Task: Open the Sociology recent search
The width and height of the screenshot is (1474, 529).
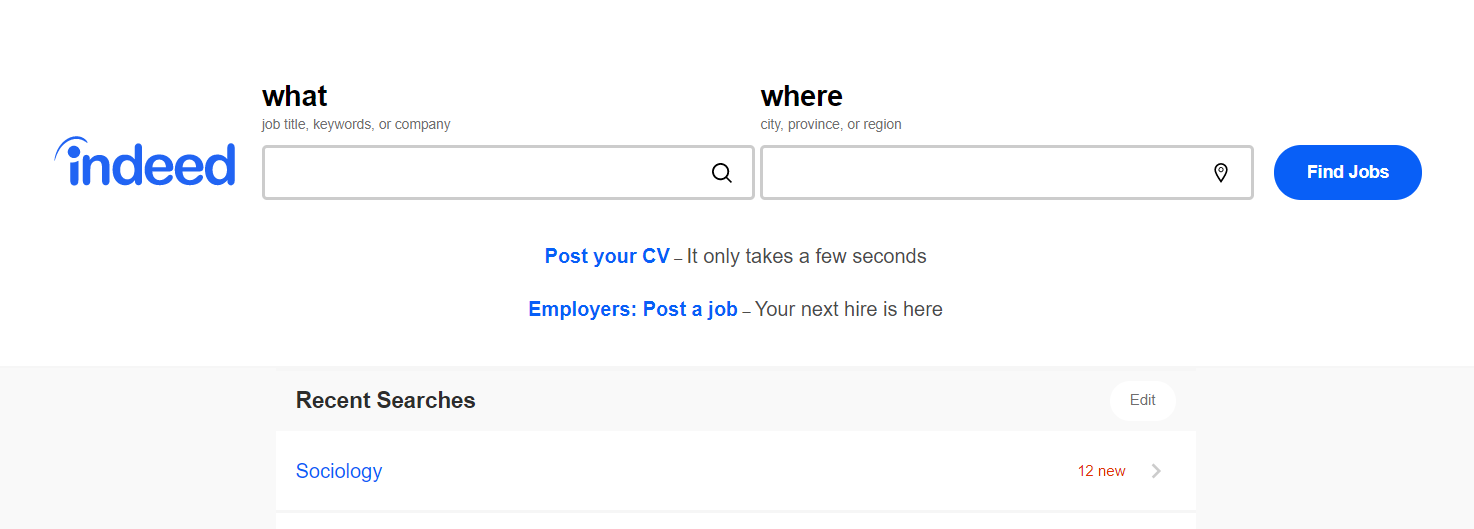Action: (339, 471)
